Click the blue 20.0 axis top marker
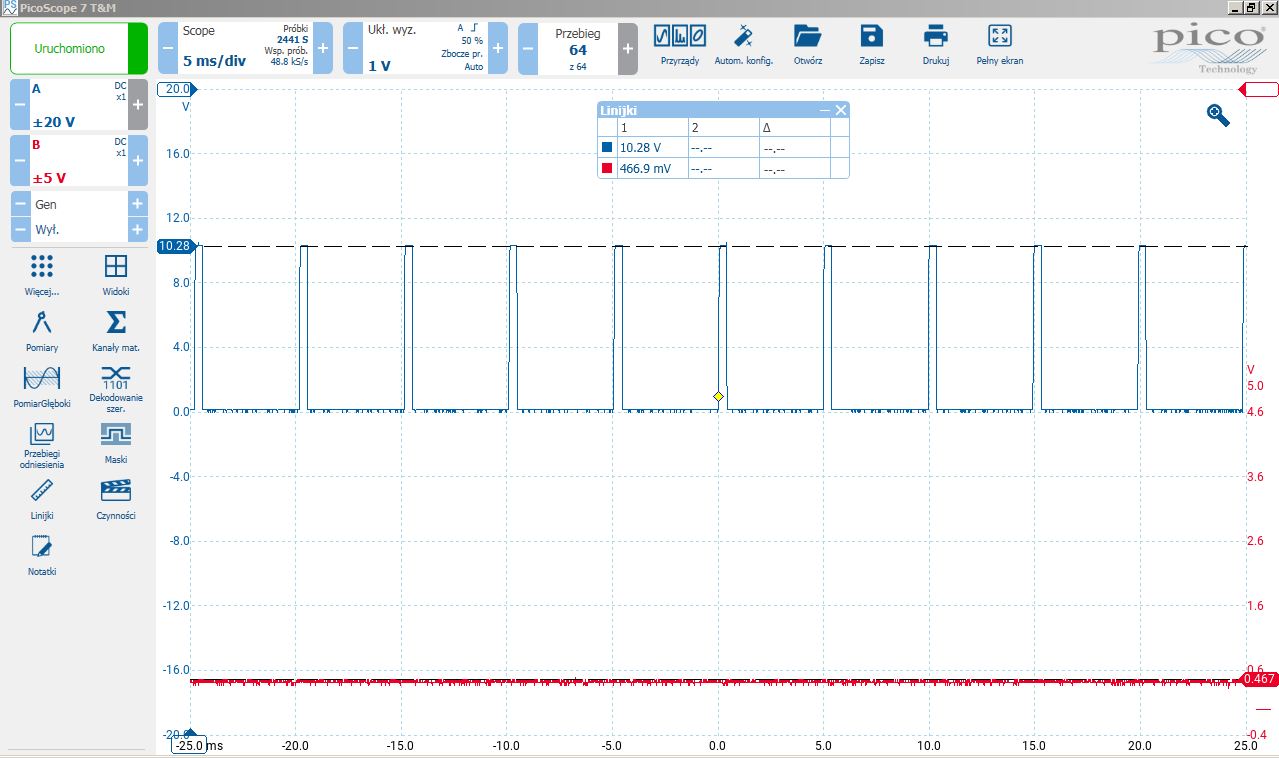 (178, 89)
